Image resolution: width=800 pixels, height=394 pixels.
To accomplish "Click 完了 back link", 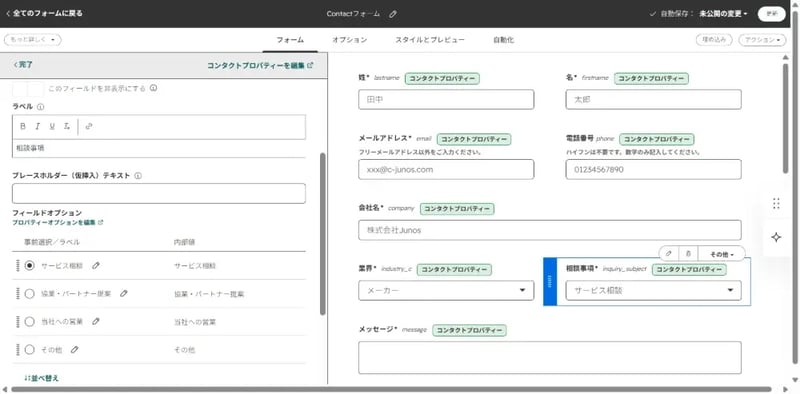I will coord(23,65).
